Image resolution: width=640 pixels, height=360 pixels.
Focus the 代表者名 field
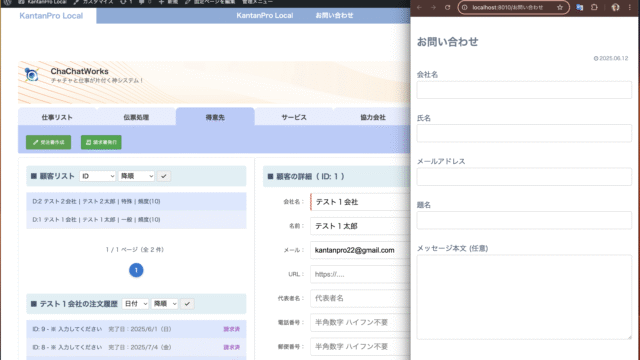[x=360, y=298]
